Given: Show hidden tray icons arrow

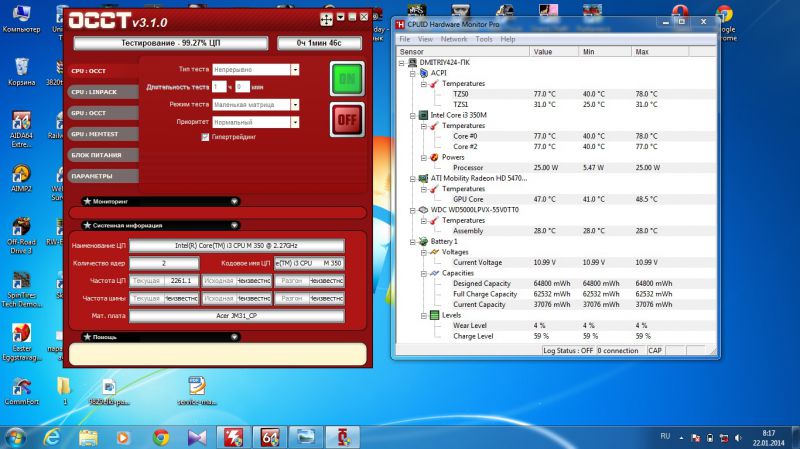Looking at the screenshot, I should (681, 438).
